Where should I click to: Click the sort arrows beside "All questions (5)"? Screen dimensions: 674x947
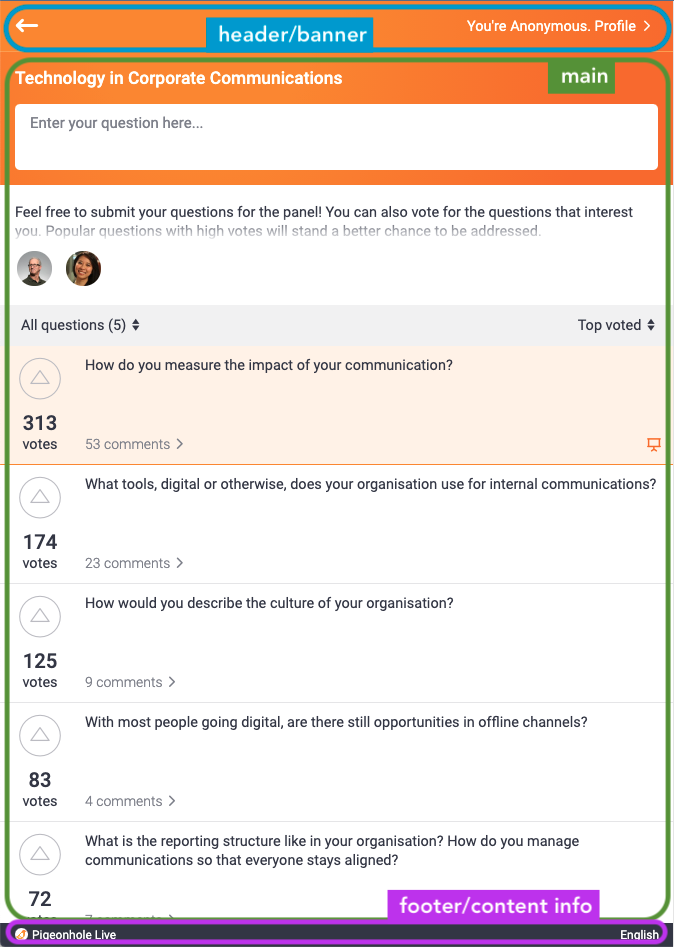coord(134,325)
